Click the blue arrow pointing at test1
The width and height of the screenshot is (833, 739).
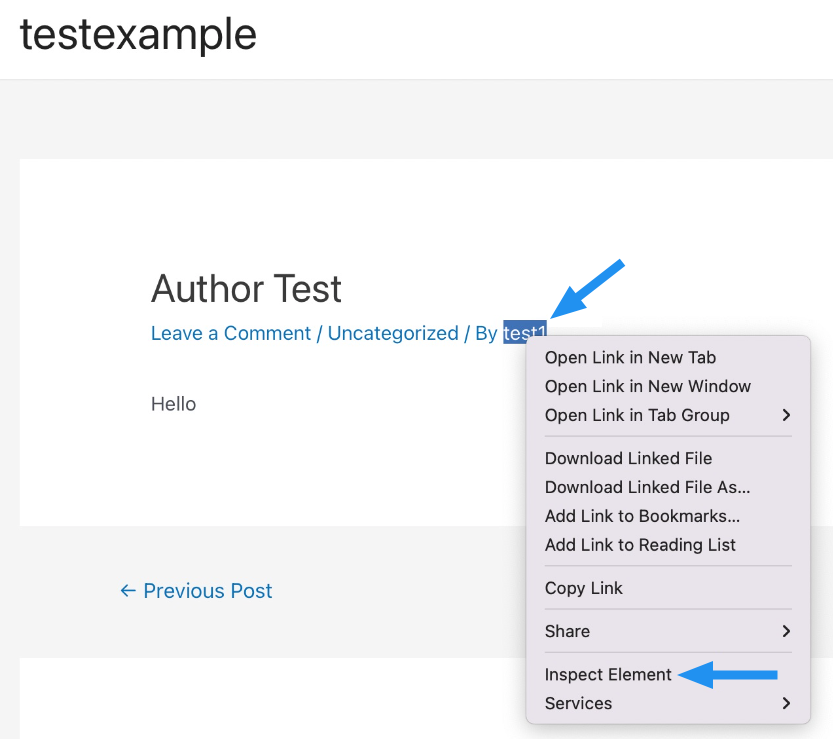point(588,289)
